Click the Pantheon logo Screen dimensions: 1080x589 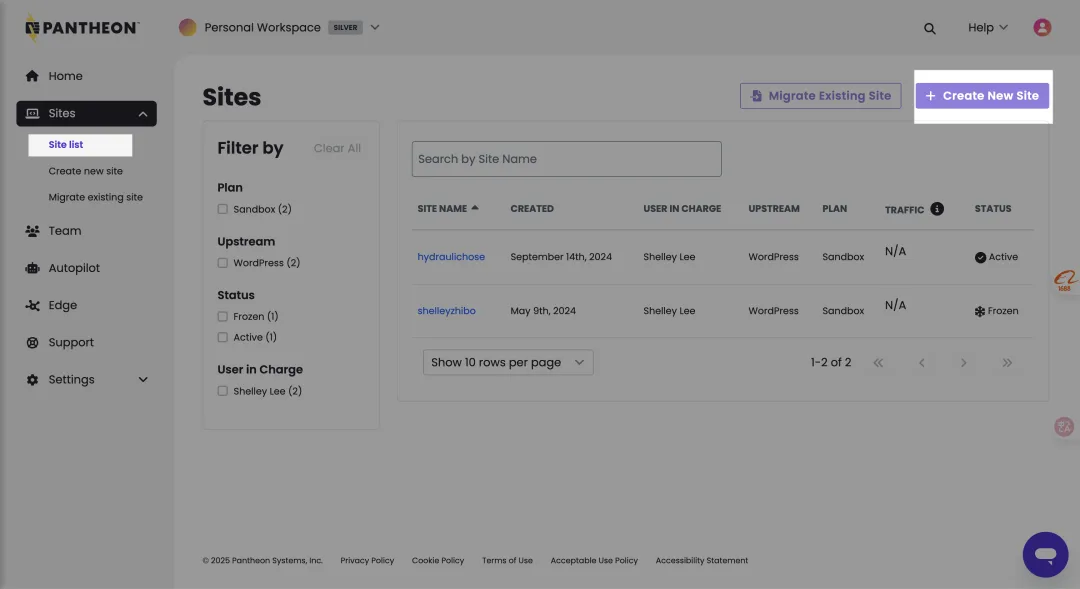(x=82, y=28)
